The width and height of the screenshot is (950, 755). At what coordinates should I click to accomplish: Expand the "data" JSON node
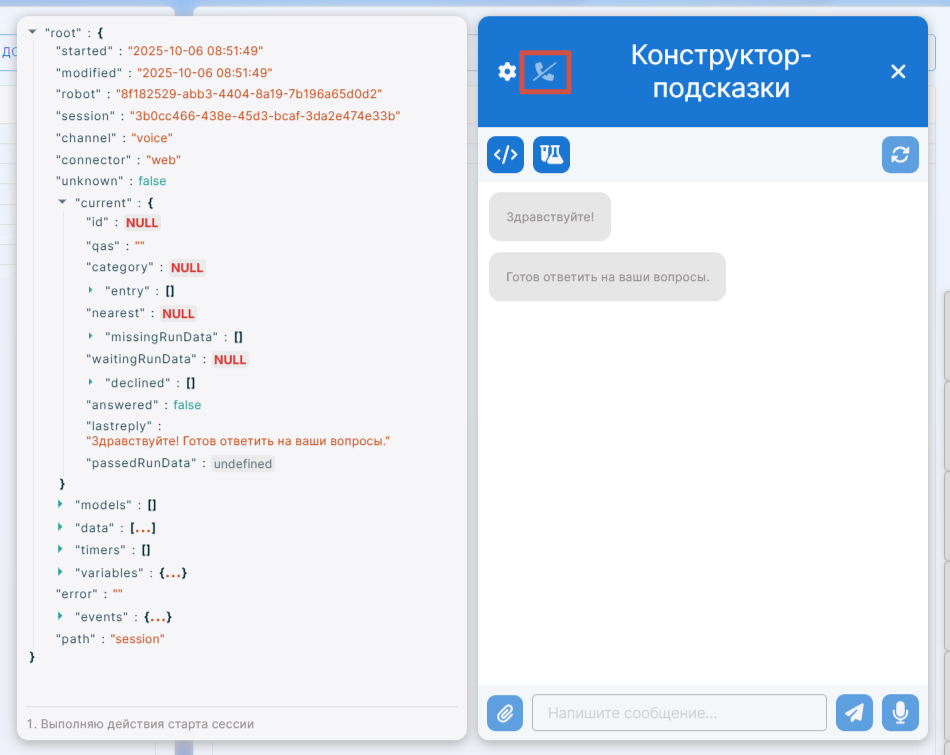point(62,527)
